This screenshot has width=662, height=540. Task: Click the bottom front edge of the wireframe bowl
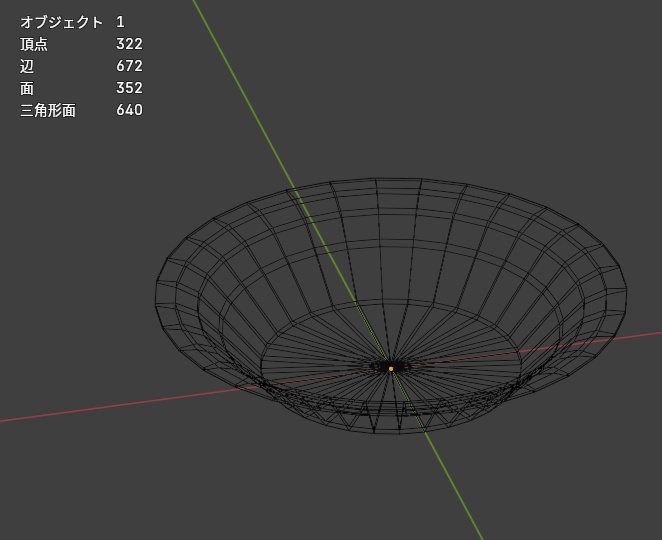point(397,432)
